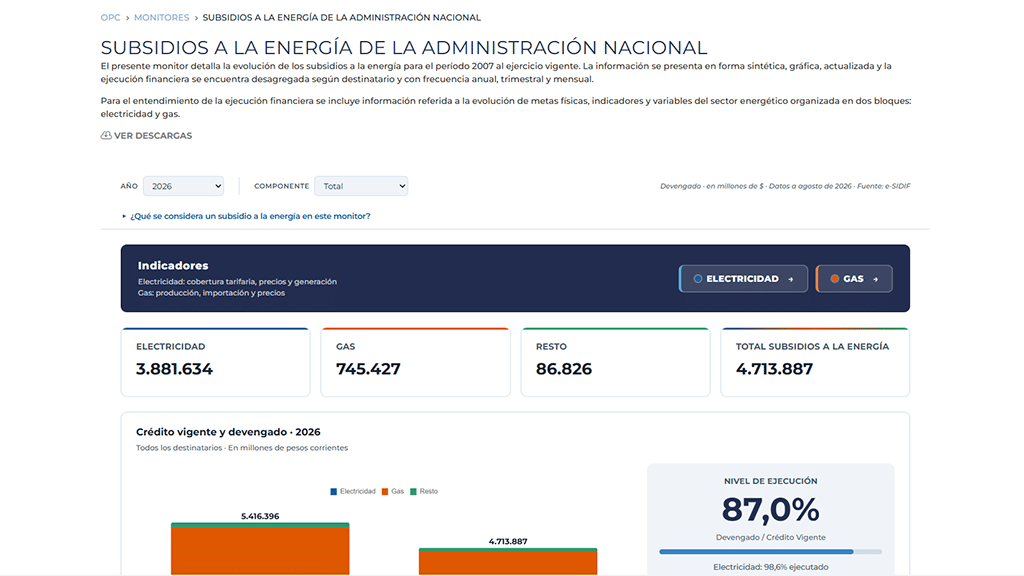Select the ELECTRICIDAD card value 3.881.634
This screenshot has height=576, width=1024.
tap(174, 369)
